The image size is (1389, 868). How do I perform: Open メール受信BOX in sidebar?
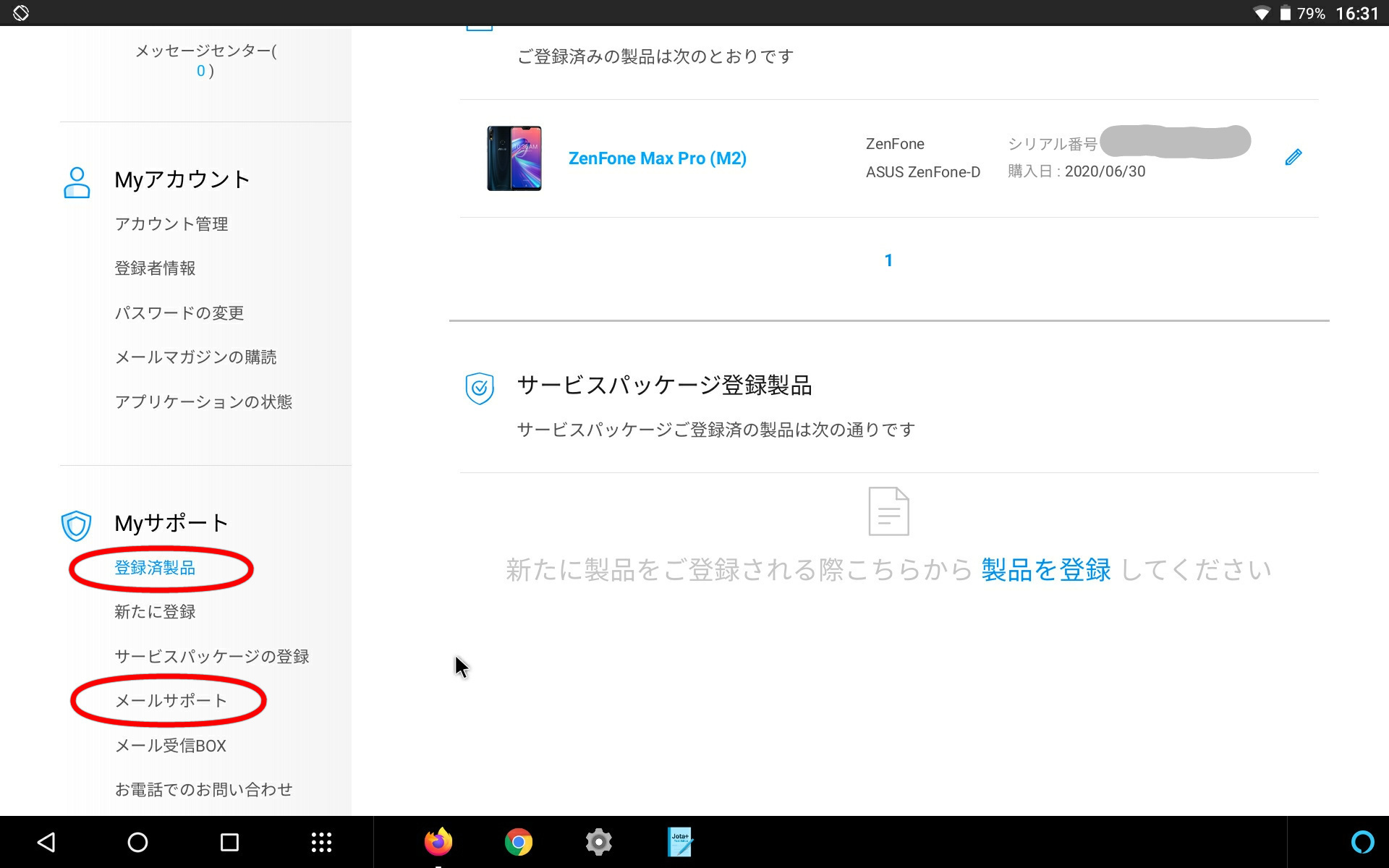click(x=171, y=746)
